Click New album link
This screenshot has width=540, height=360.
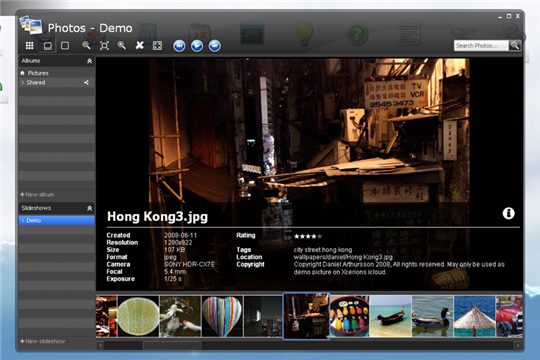coord(37,195)
